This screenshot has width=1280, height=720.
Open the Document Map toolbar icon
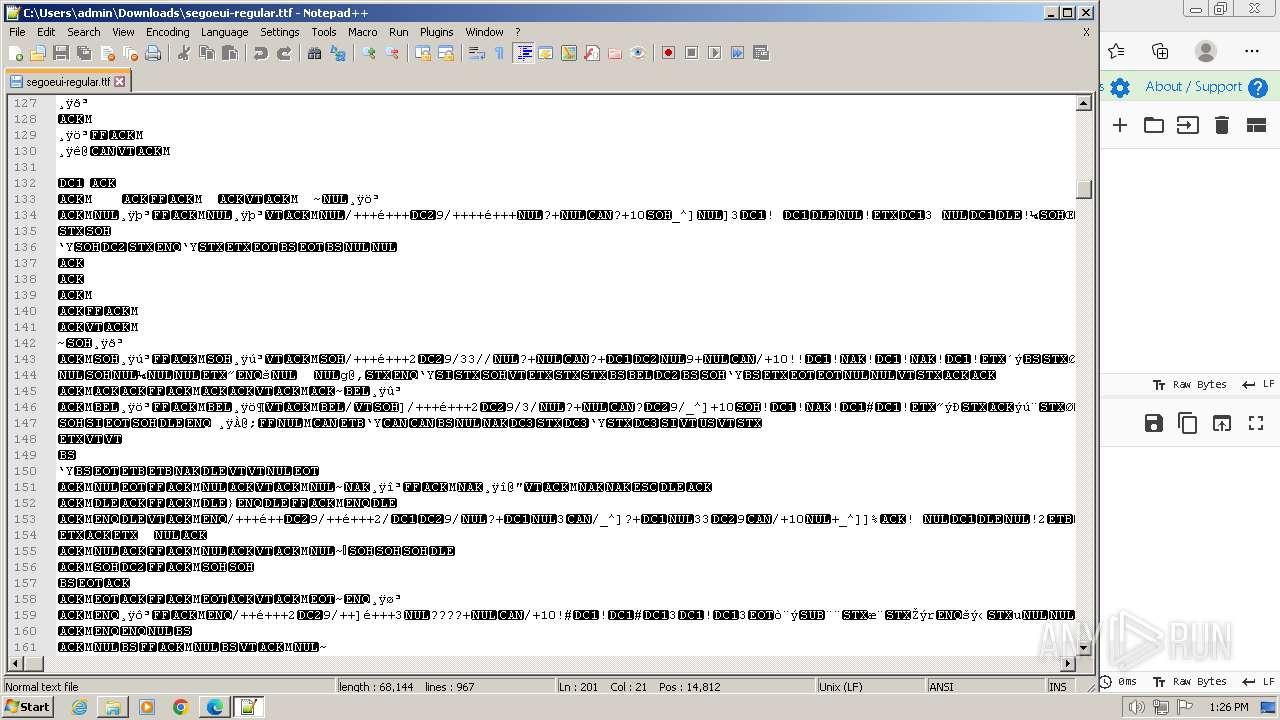pos(569,53)
